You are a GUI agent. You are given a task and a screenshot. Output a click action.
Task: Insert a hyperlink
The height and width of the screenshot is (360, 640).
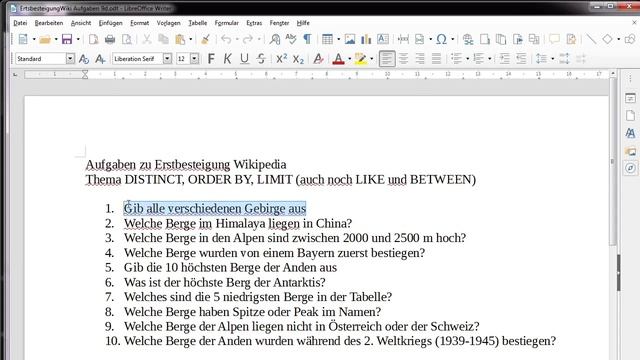468,39
